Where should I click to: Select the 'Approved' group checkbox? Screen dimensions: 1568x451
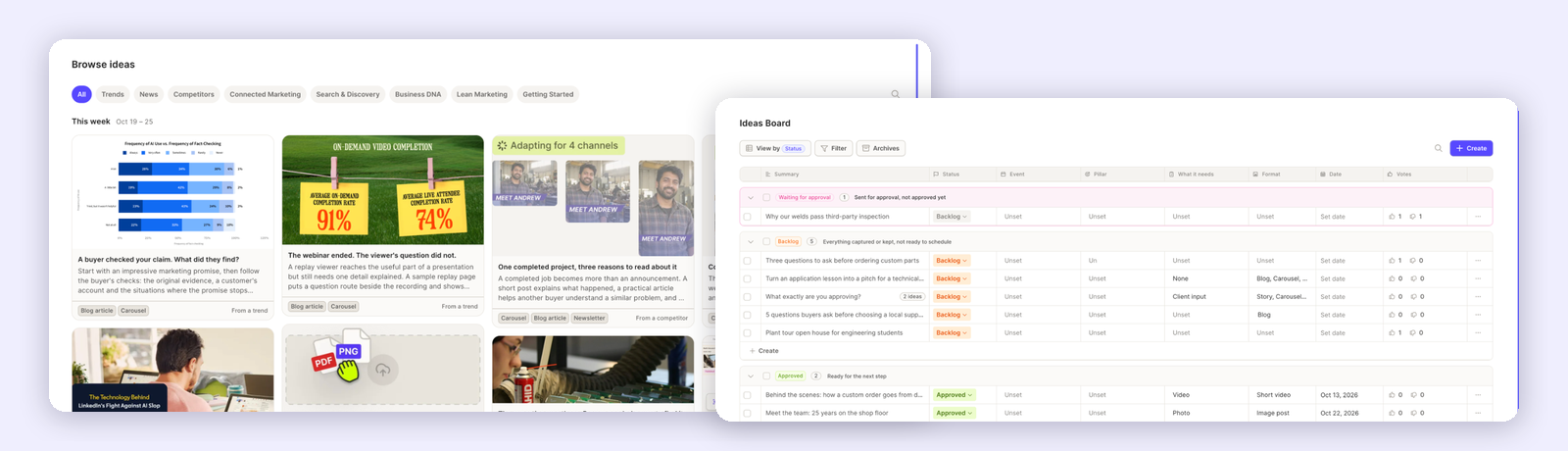click(x=766, y=376)
